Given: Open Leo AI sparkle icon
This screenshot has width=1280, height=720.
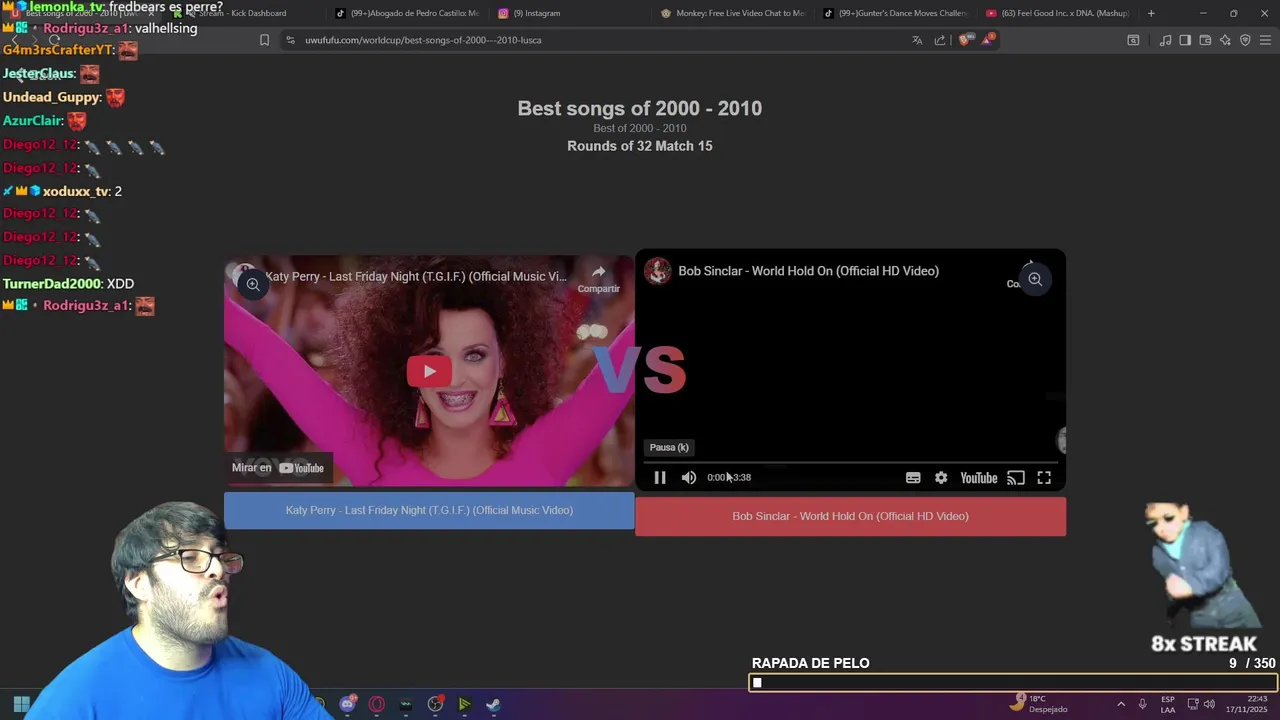Looking at the screenshot, I should (1225, 40).
